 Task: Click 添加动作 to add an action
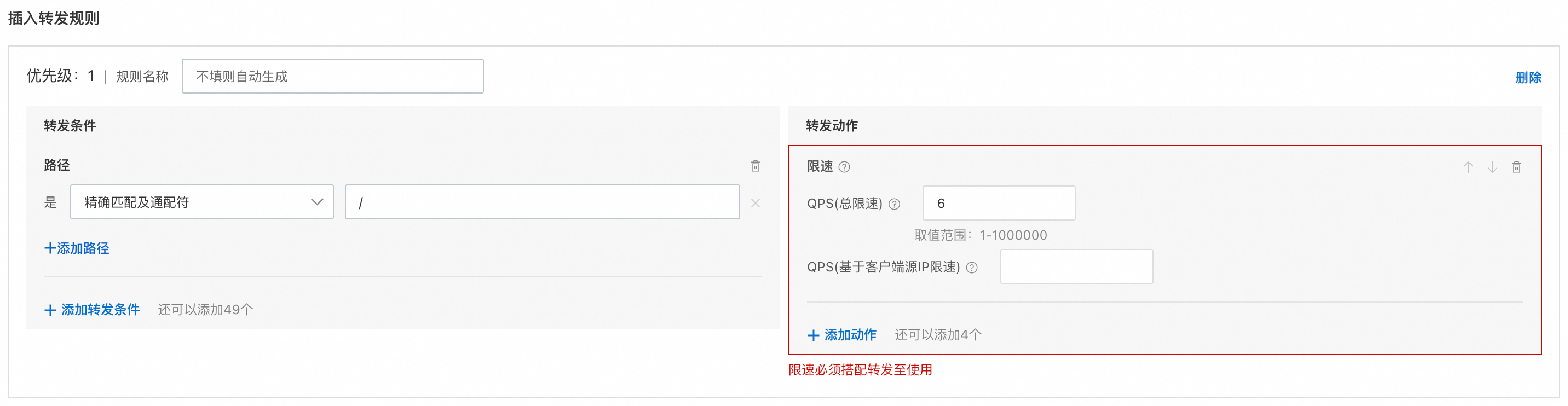(x=842, y=335)
